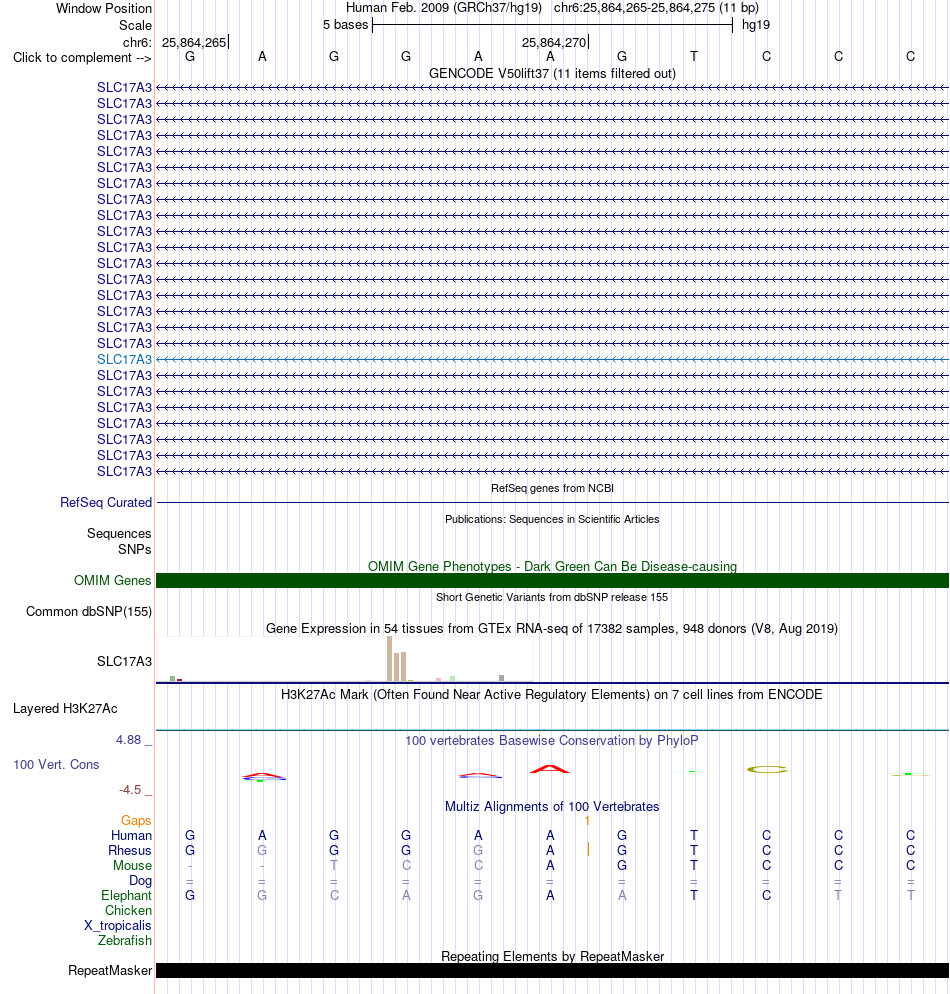The width and height of the screenshot is (950, 994).
Task: Select the black RepeatMasker bar
Action: pyautogui.click(x=552, y=971)
